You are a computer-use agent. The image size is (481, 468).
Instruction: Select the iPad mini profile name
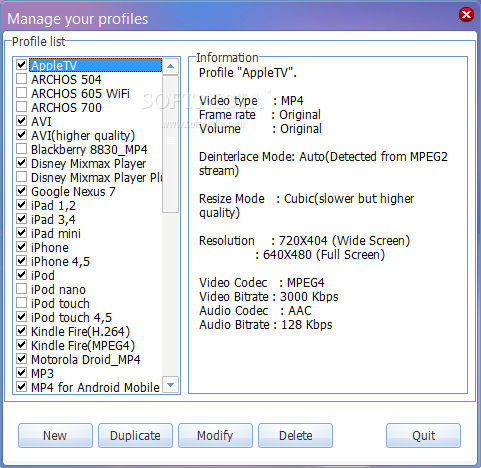pos(56,234)
